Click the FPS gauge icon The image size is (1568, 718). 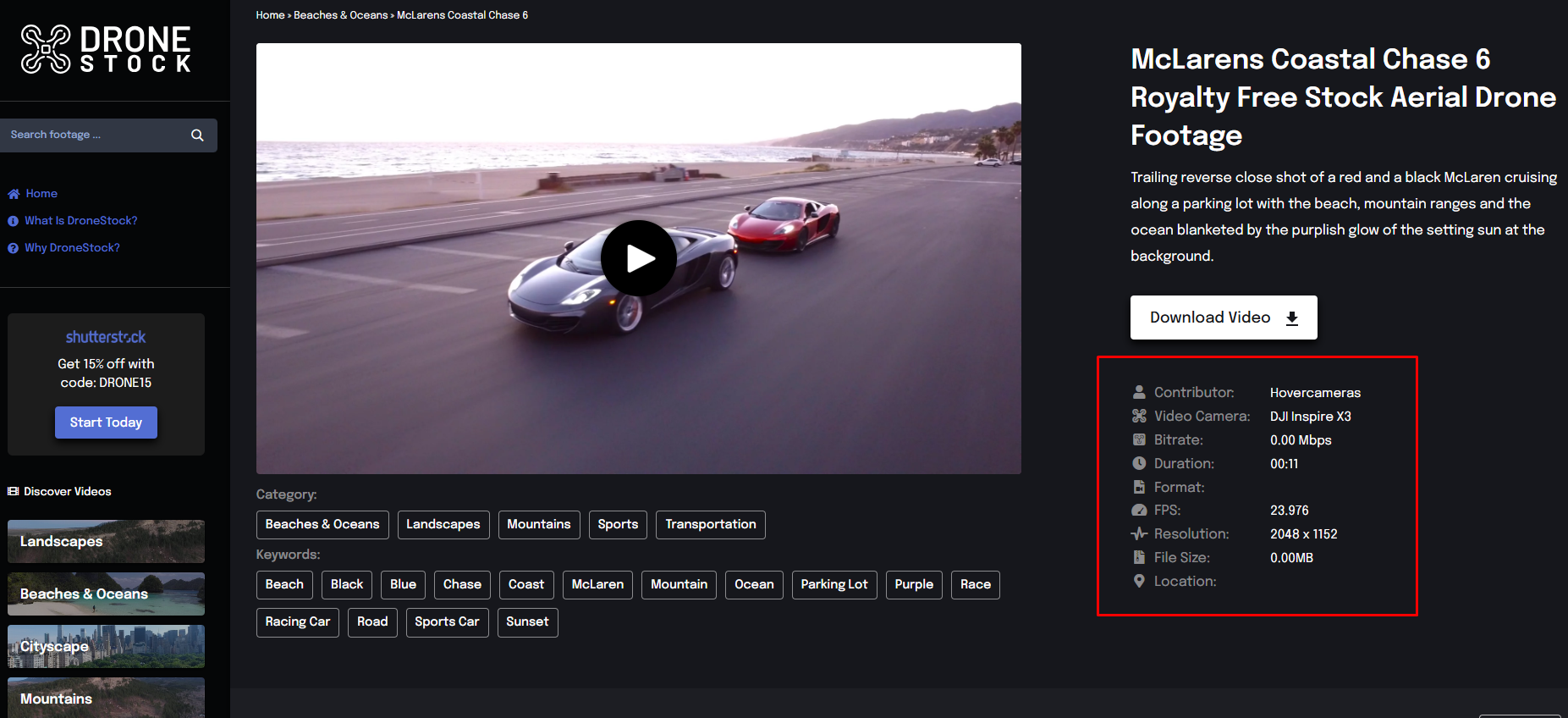[1139, 511]
